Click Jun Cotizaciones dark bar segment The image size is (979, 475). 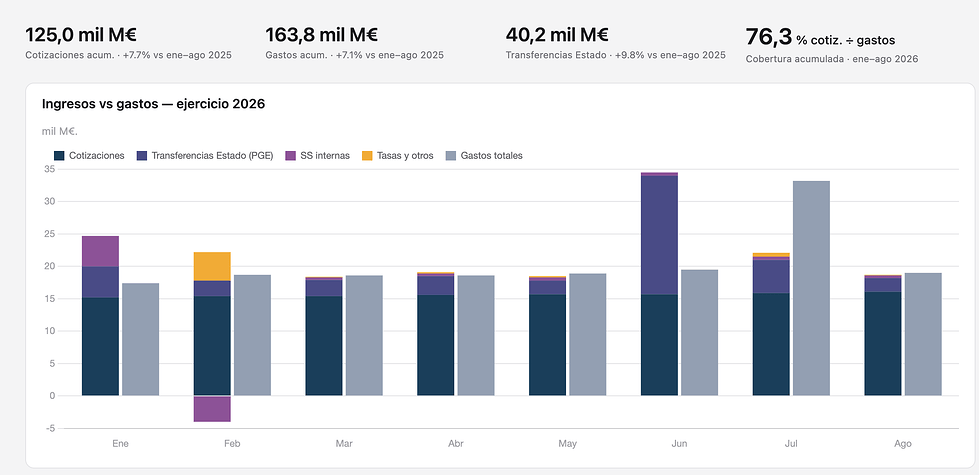point(659,345)
